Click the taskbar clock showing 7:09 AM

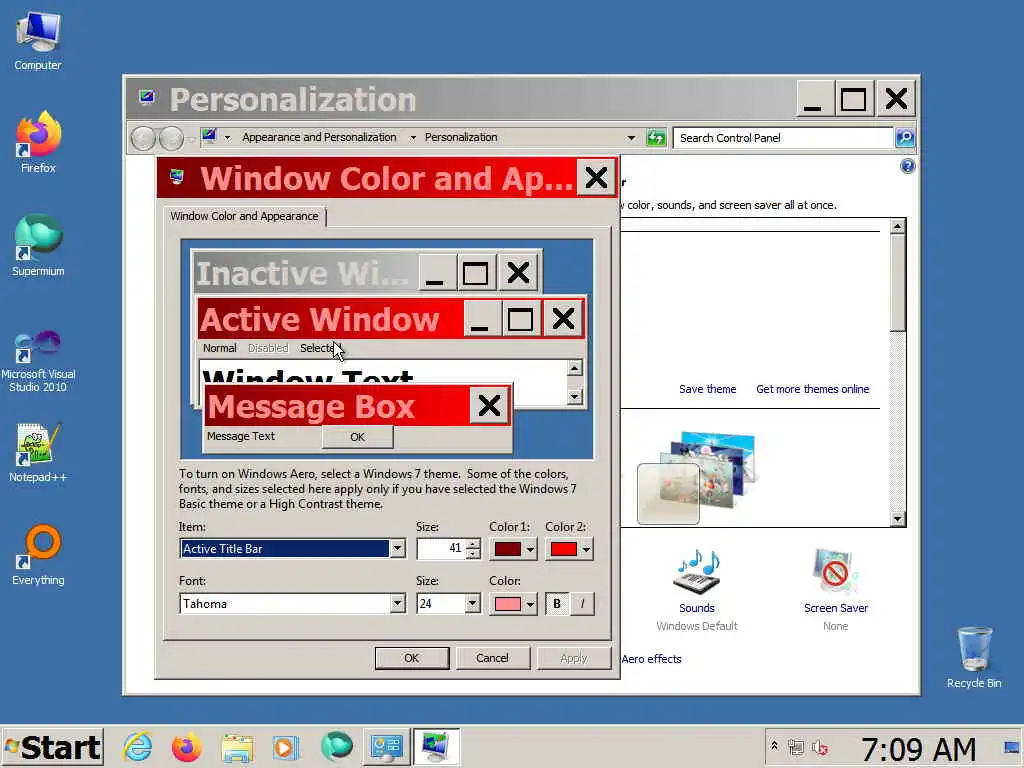pos(918,748)
